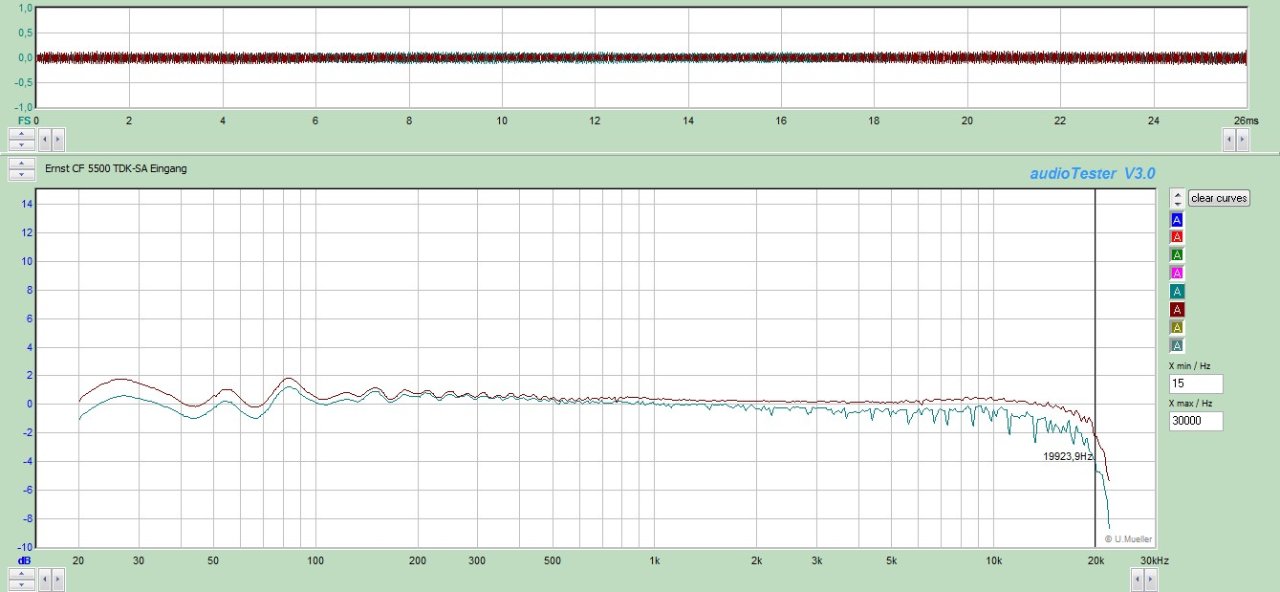Click up arrow of FS amplitude spinner
Viewport: 1280px width, 592px height.
click(x=21, y=134)
